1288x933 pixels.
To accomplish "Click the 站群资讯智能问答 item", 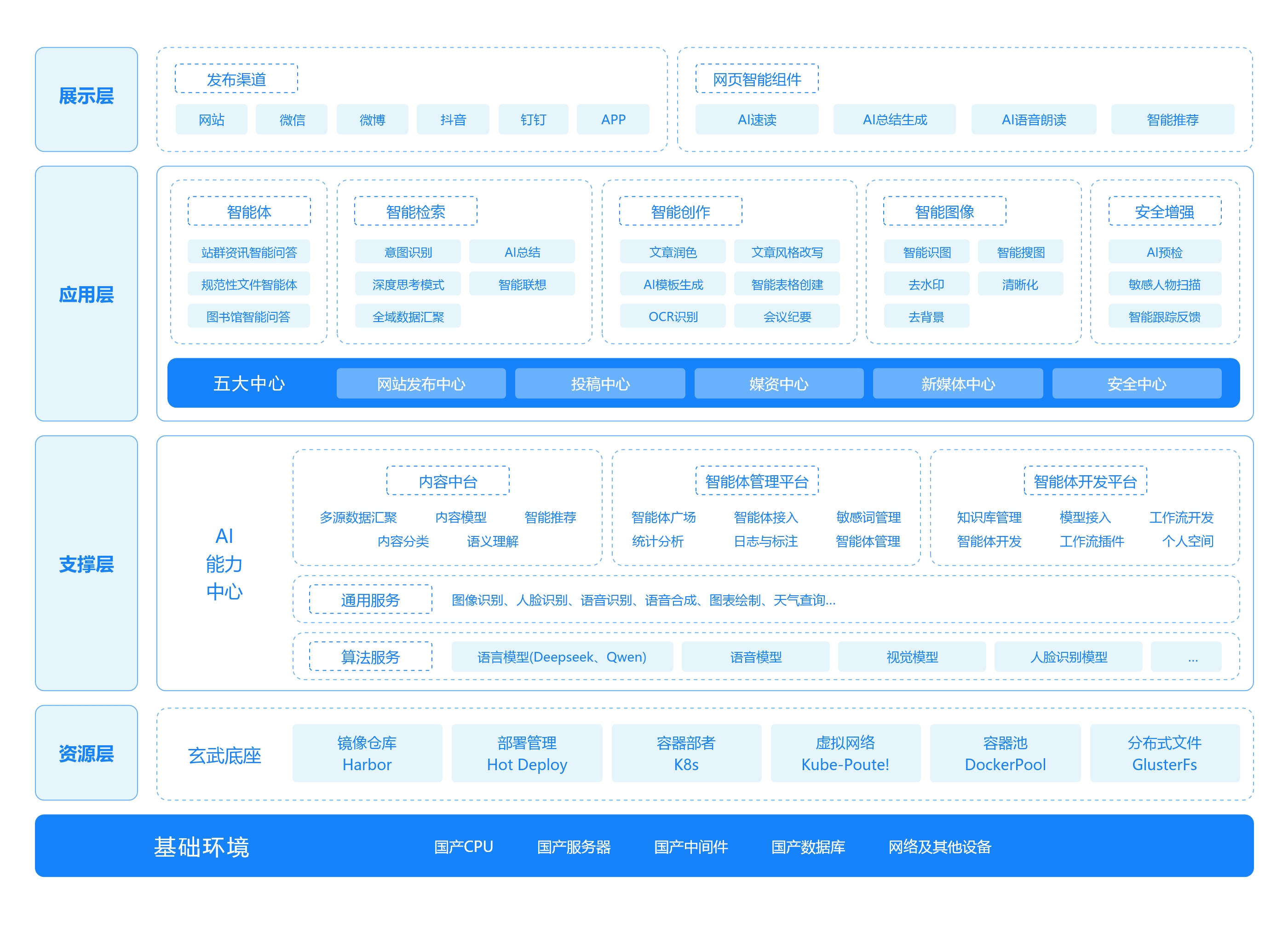I will (x=249, y=252).
